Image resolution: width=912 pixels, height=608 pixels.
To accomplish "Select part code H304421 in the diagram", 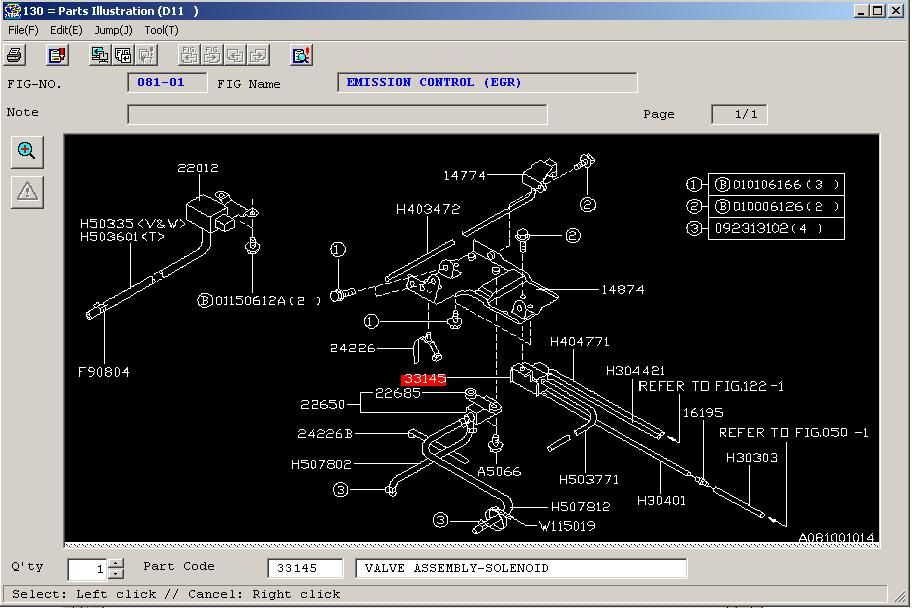I will [635, 371].
